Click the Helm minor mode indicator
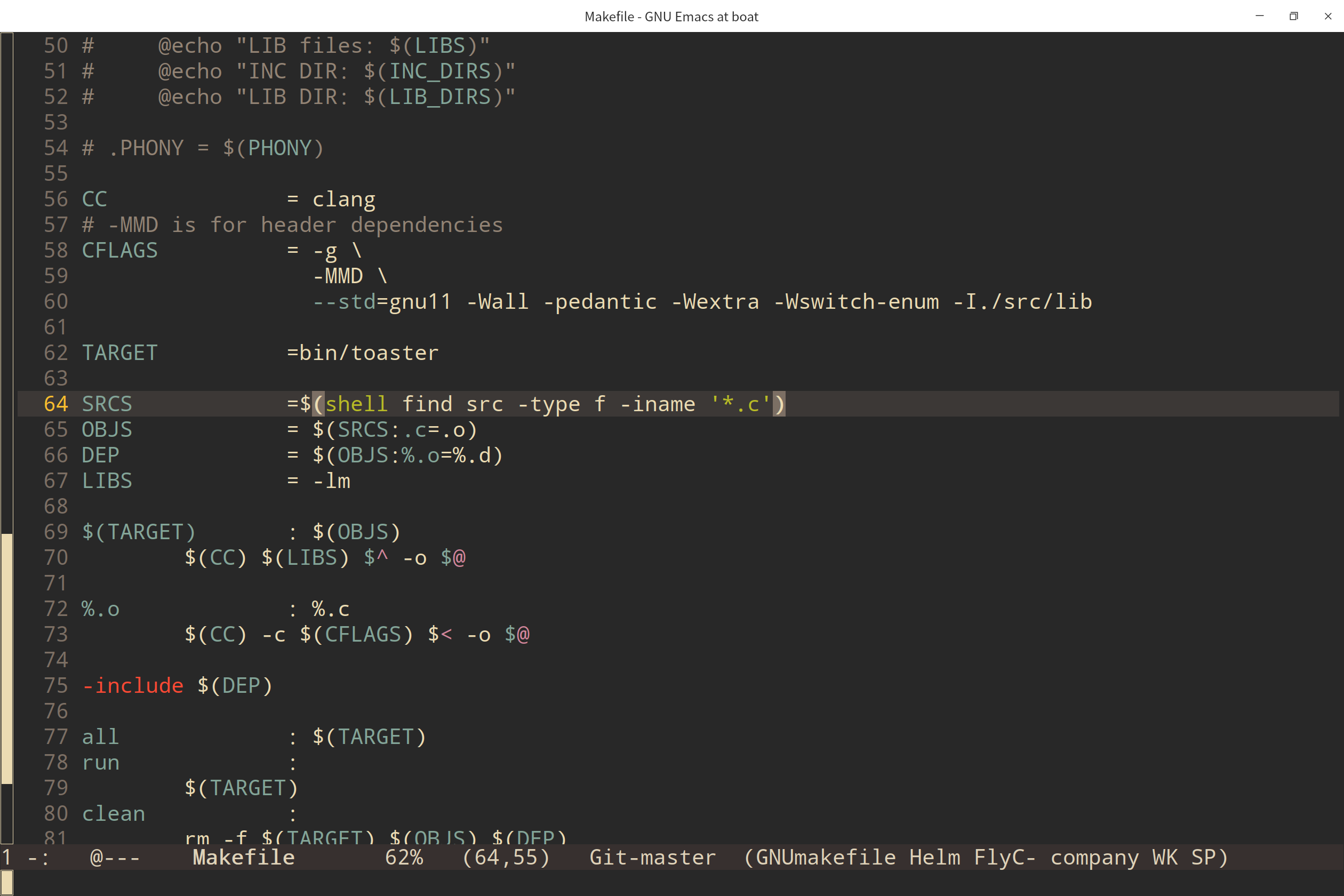Viewport: 1344px width, 896px height. [x=934, y=857]
